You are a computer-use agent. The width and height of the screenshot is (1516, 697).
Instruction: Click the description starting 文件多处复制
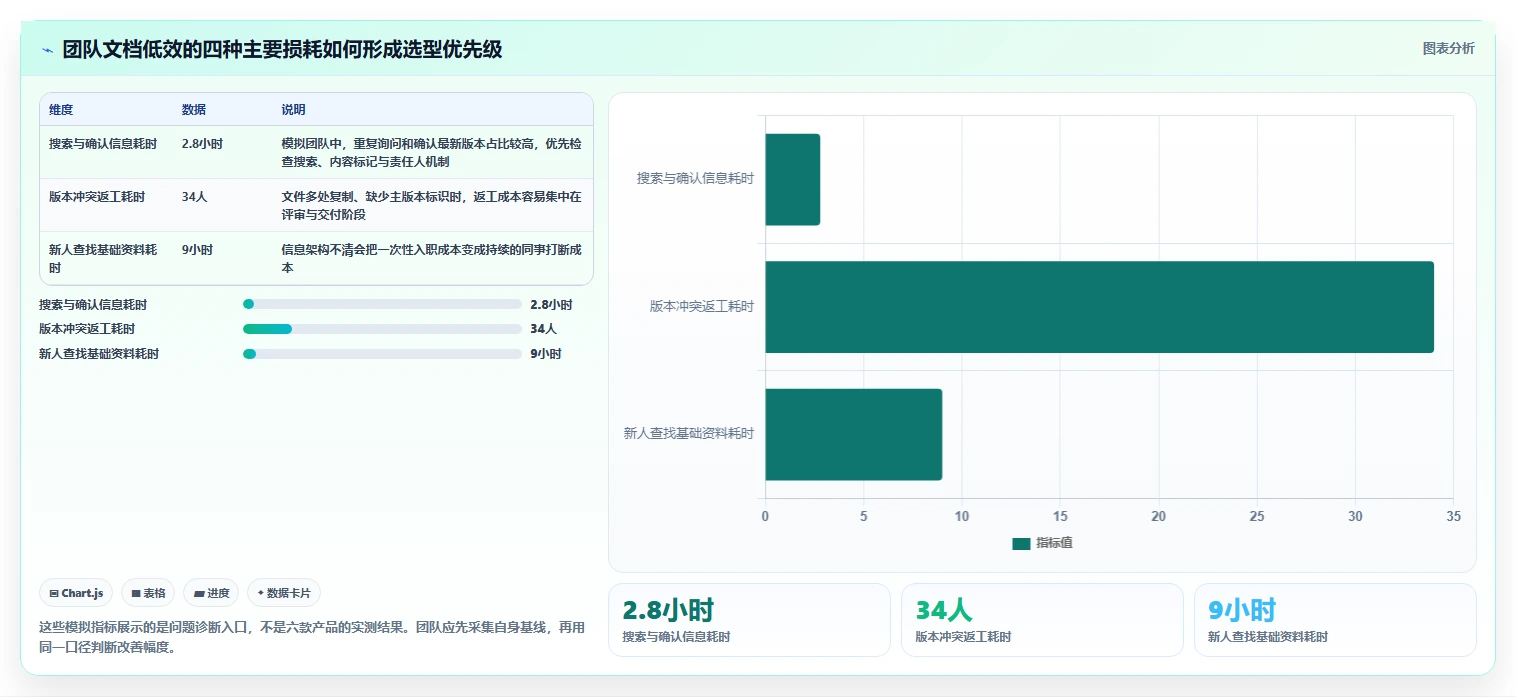[432, 206]
